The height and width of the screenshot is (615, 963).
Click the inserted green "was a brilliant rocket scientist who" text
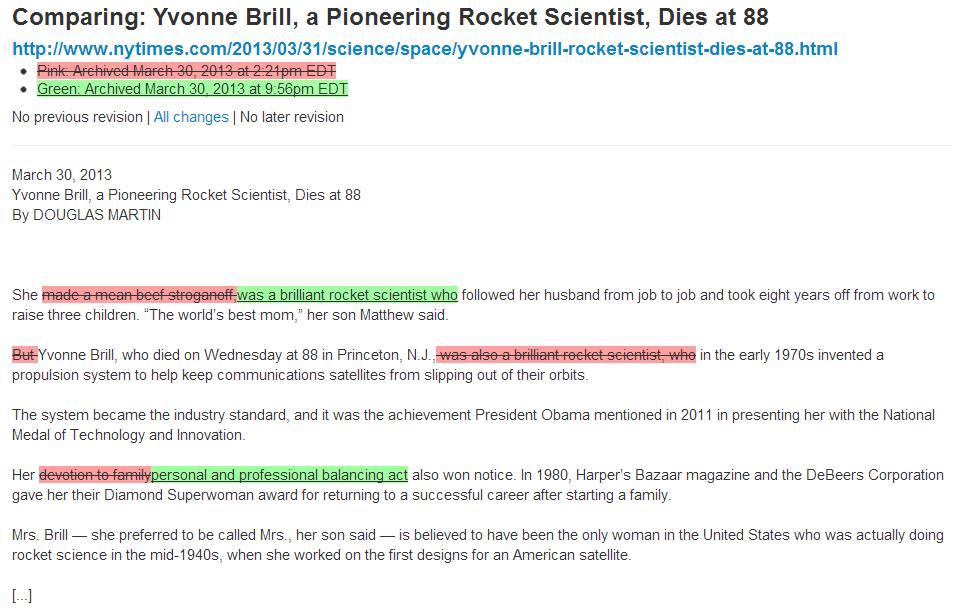point(347,295)
